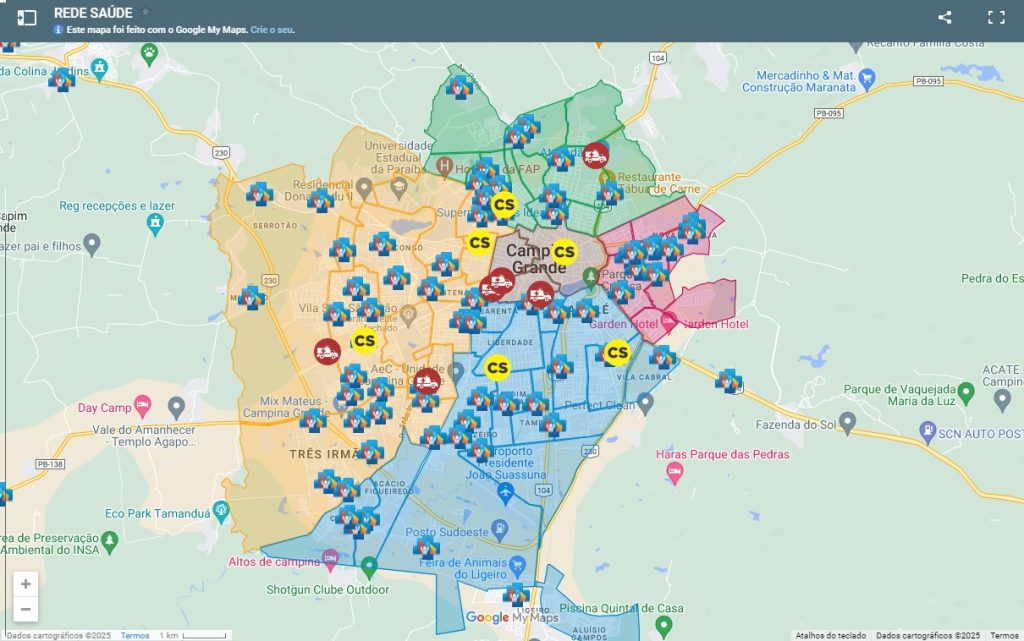Image resolution: width=1024 pixels, height=641 pixels.
Task: Click the Eco Park Tamanduá marker
Action: (x=219, y=513)
